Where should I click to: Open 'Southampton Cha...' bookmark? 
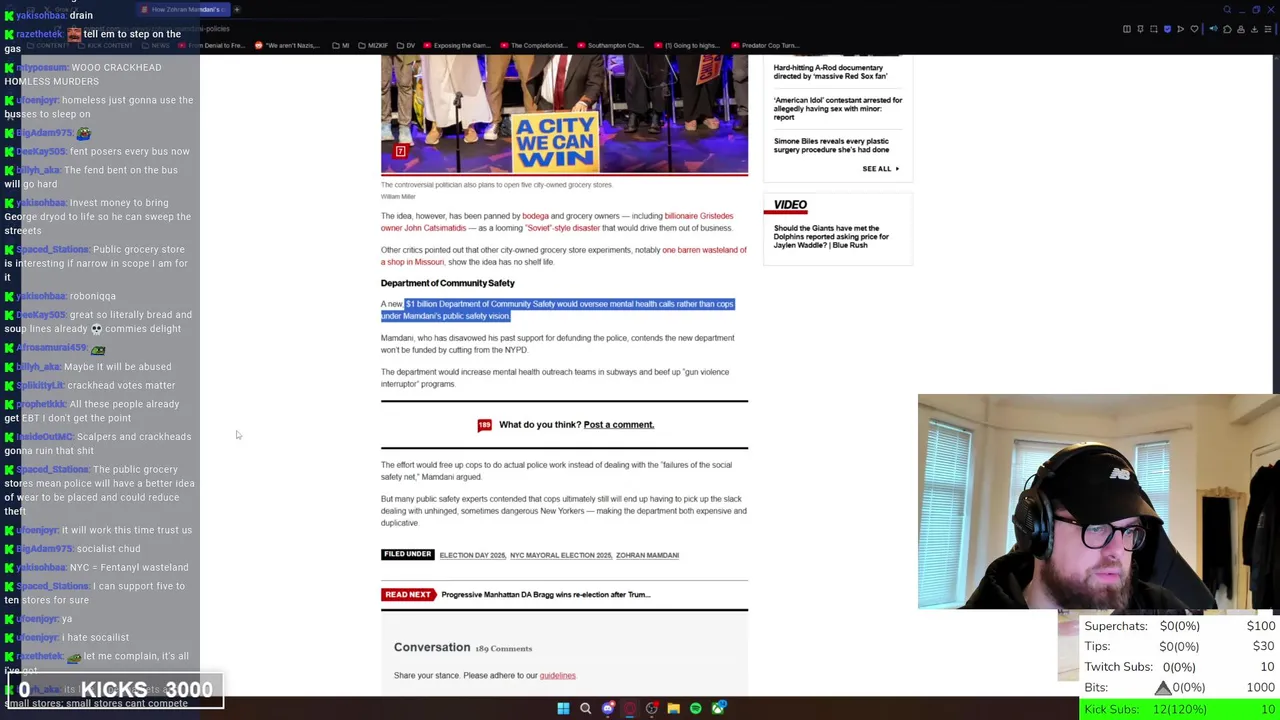(611, 45)
